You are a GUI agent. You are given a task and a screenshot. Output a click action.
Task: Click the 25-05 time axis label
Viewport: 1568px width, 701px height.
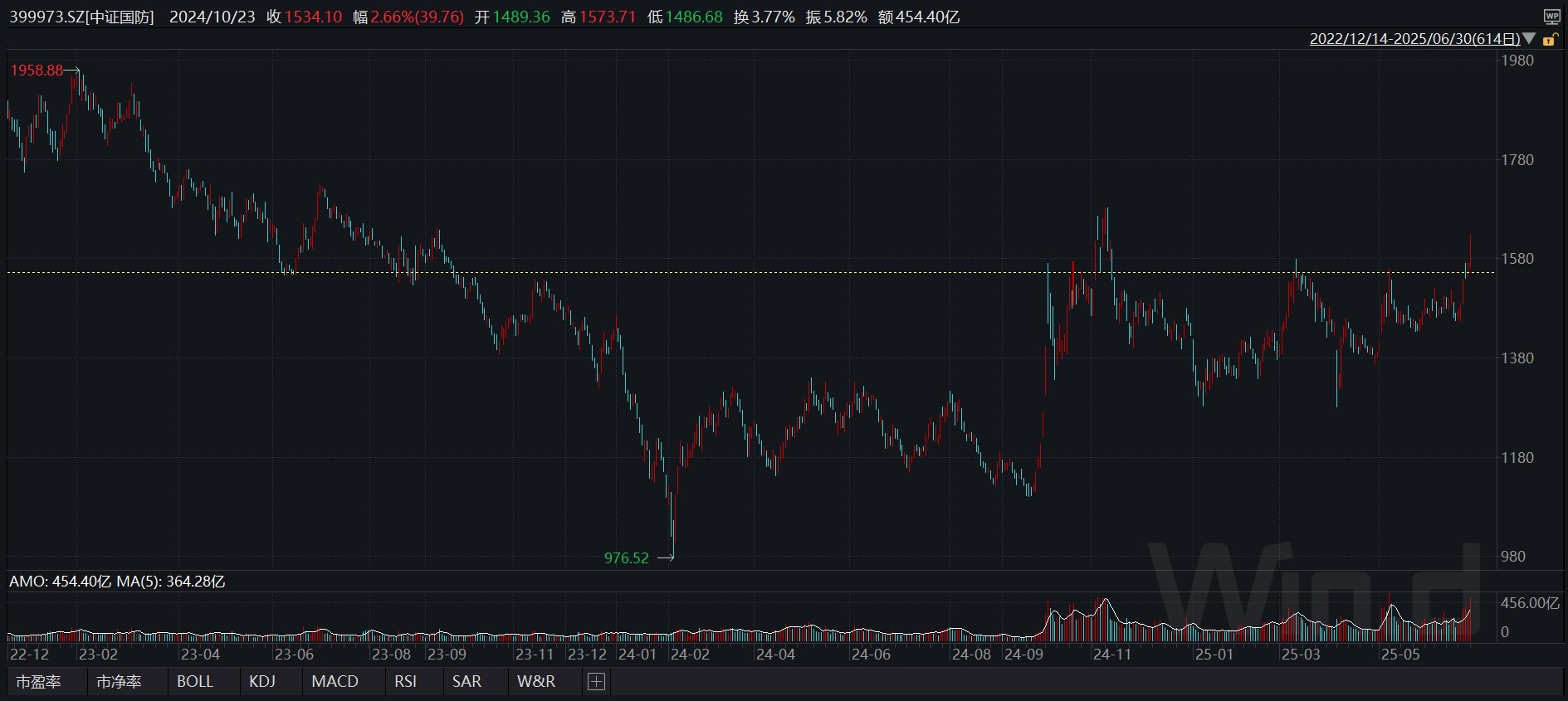1400,655
